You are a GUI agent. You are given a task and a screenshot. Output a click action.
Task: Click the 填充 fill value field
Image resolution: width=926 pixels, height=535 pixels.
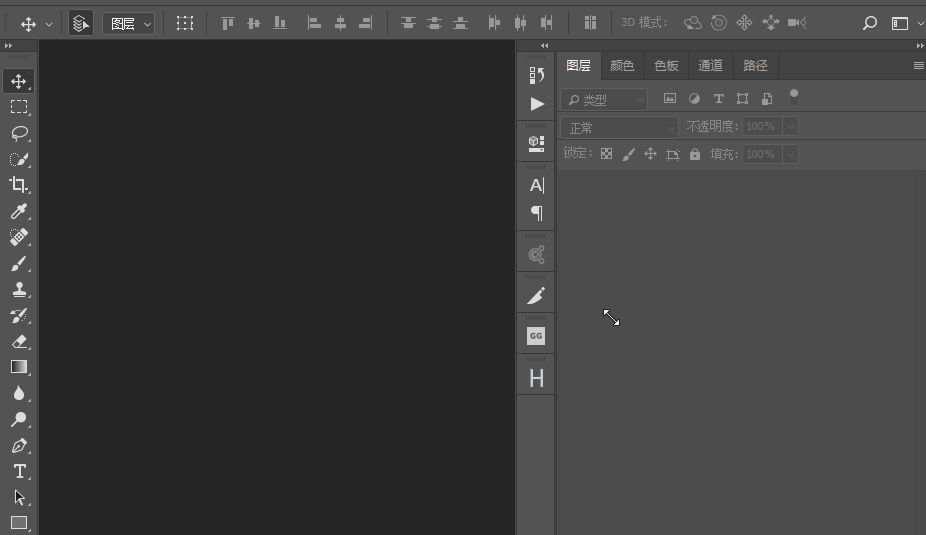tap(762, 154)
